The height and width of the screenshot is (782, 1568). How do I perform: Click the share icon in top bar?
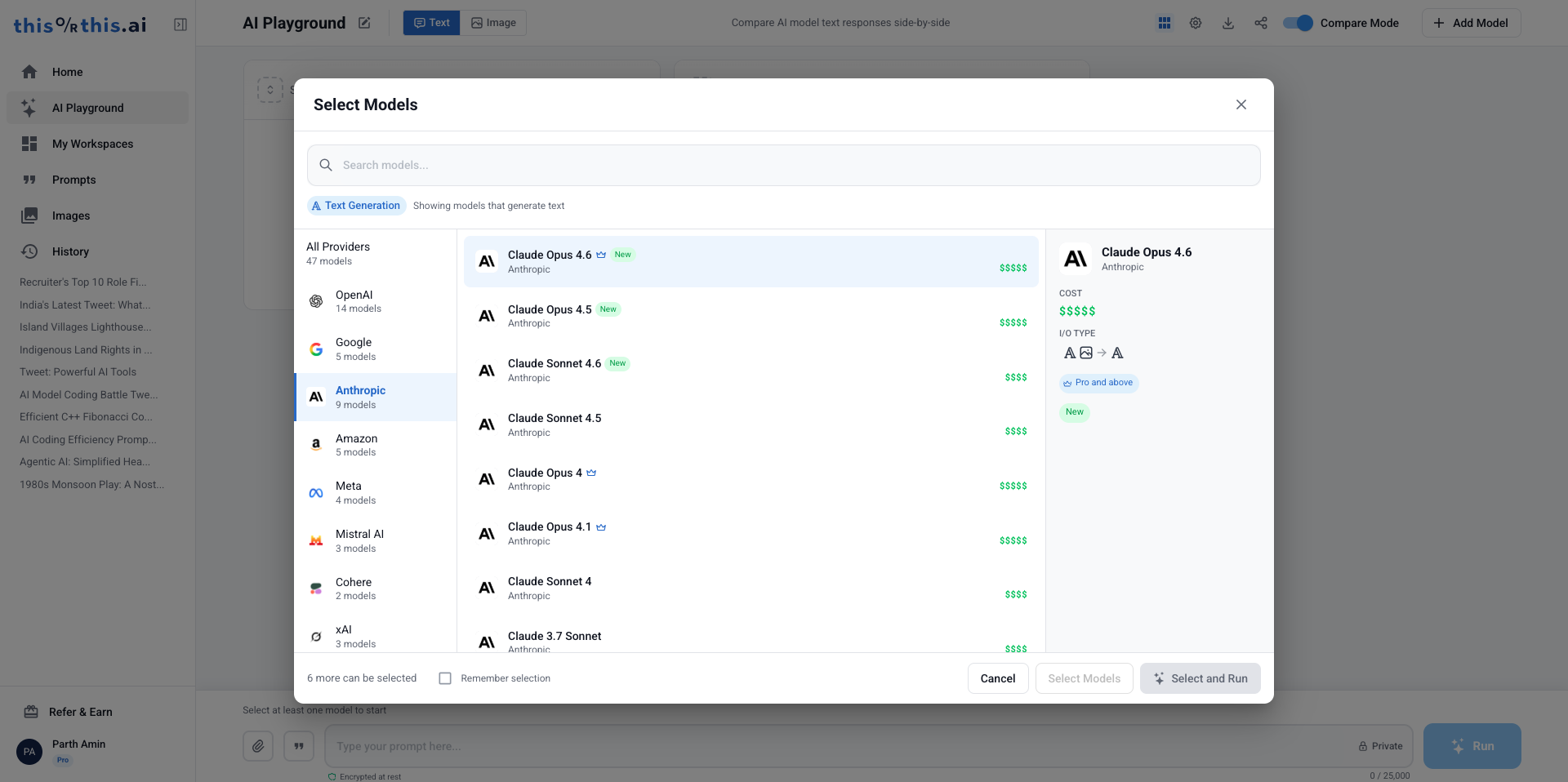[1261, 23]
